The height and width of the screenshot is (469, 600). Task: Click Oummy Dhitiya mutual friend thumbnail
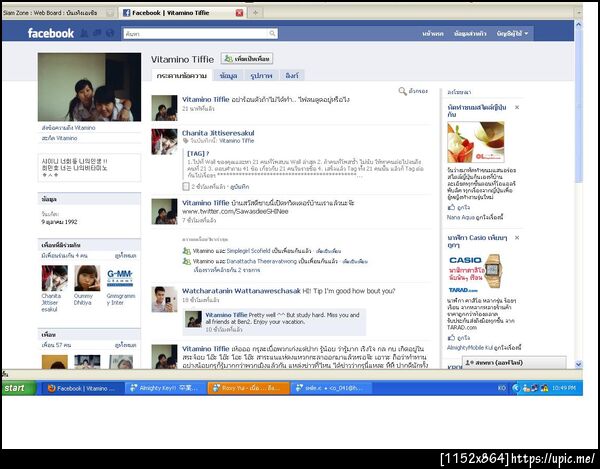point(87,278)
